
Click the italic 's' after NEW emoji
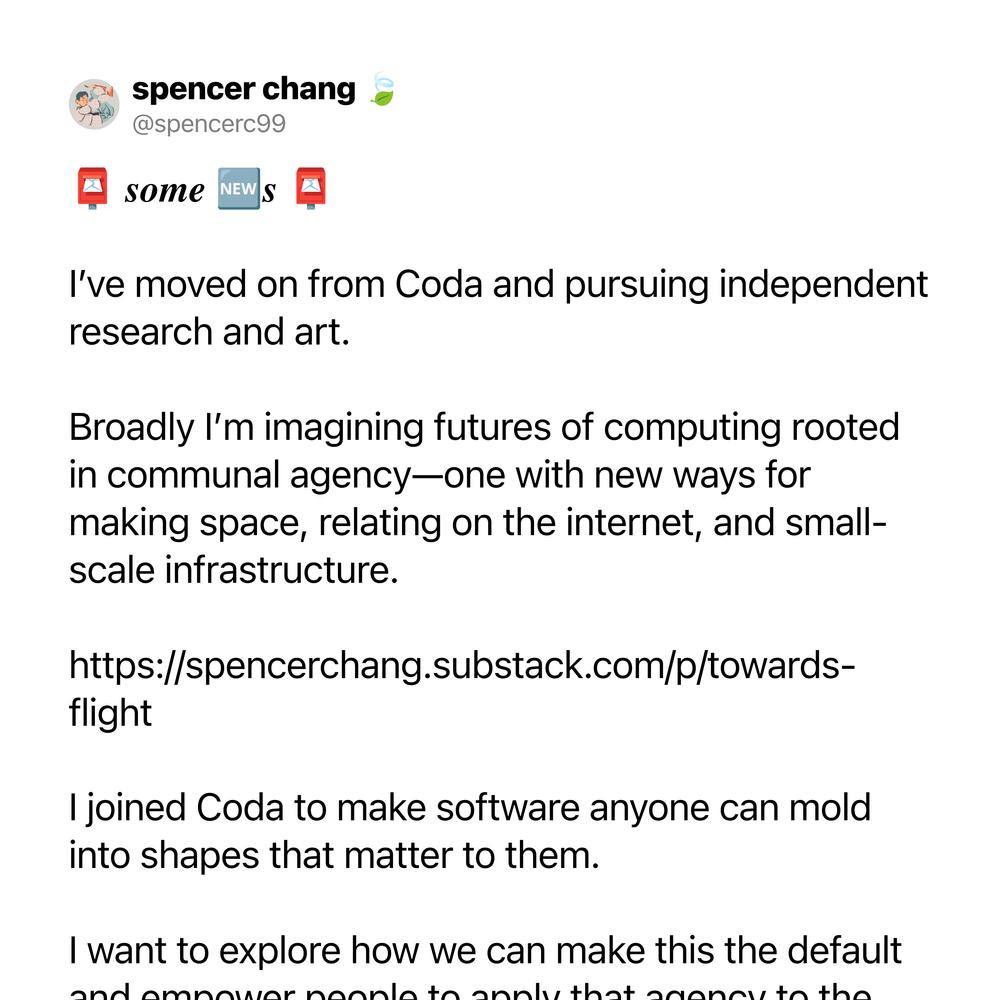click(268, 191)
